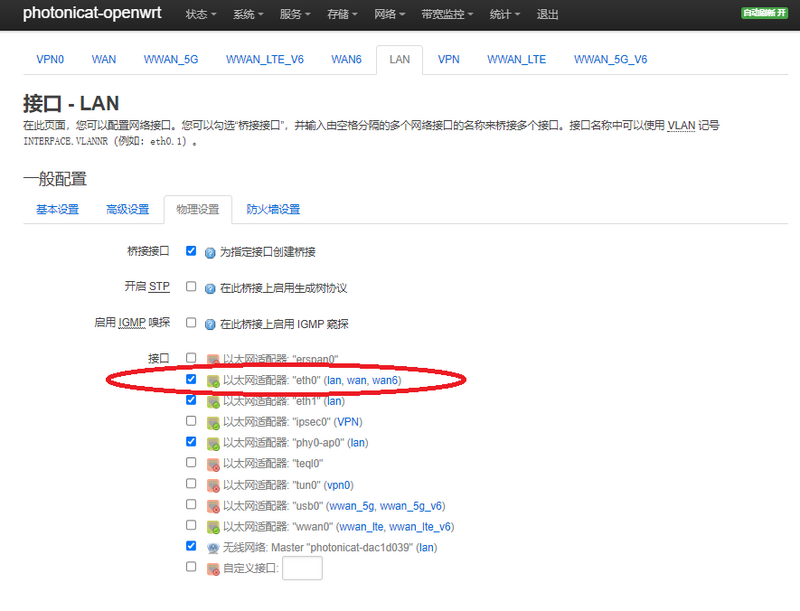Viewport: 800px width, 611px height.
Task: Enable the STP checkbox
Action: pos(191,287)
